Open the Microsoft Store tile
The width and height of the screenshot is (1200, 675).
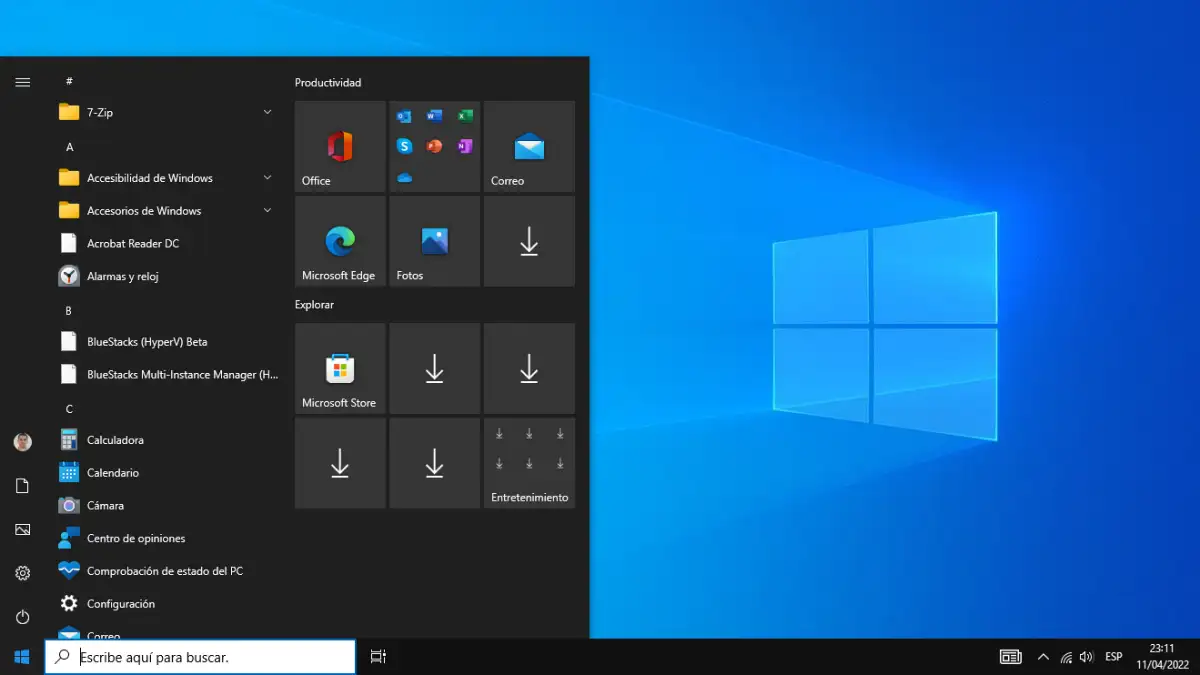340,368
